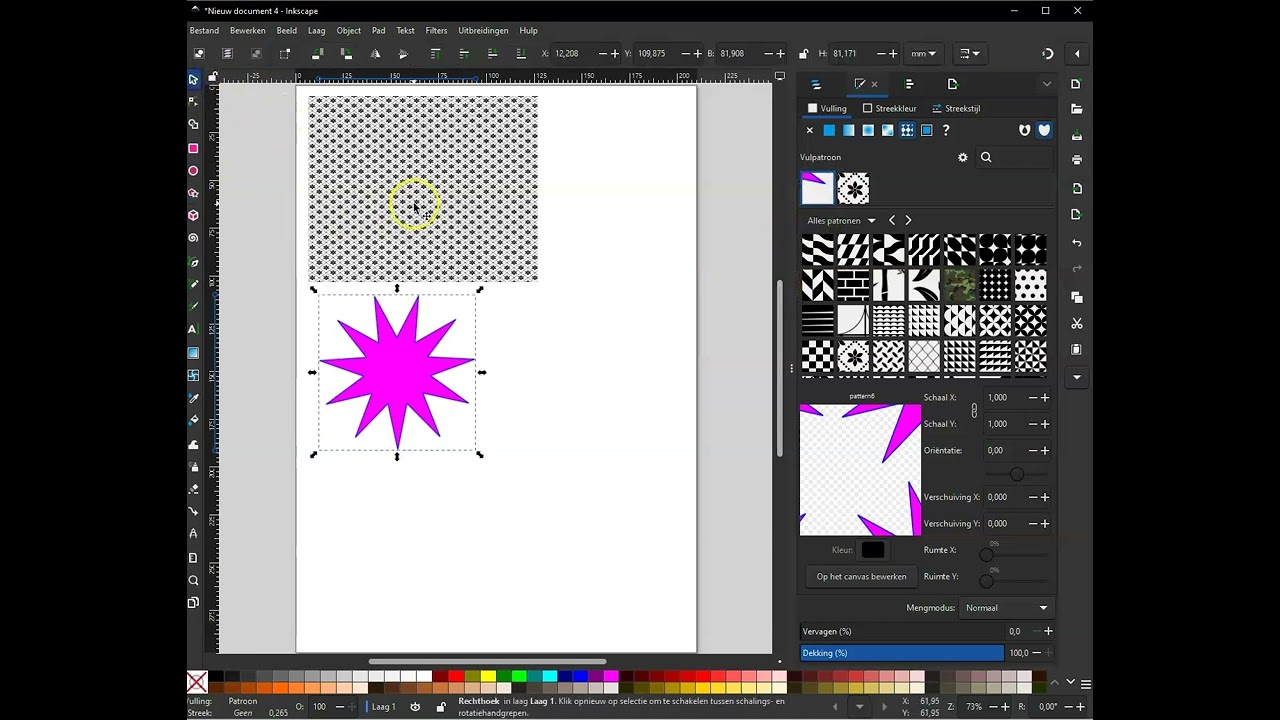
Task: Open the Mengmodus Normaal dropdown
Action: (1006, 608)
